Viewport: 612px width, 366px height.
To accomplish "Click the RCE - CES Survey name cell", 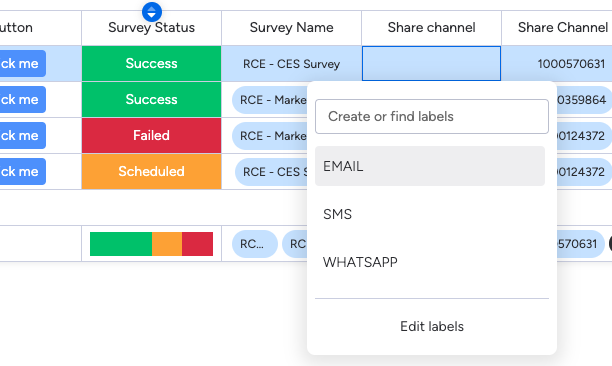I will pyautogui.click(x=292, y=64).
